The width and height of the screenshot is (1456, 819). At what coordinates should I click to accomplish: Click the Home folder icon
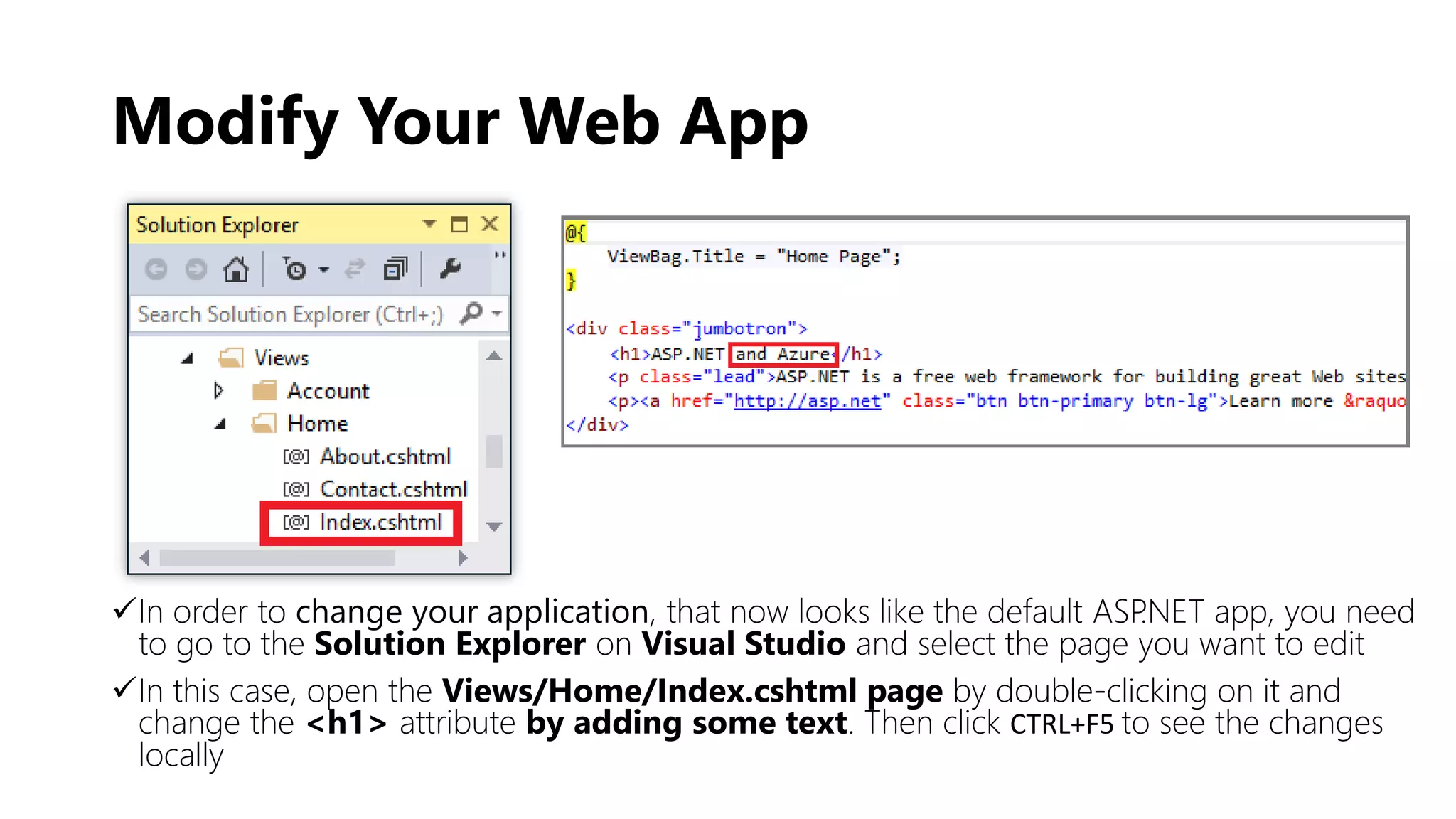click(264, 424)
